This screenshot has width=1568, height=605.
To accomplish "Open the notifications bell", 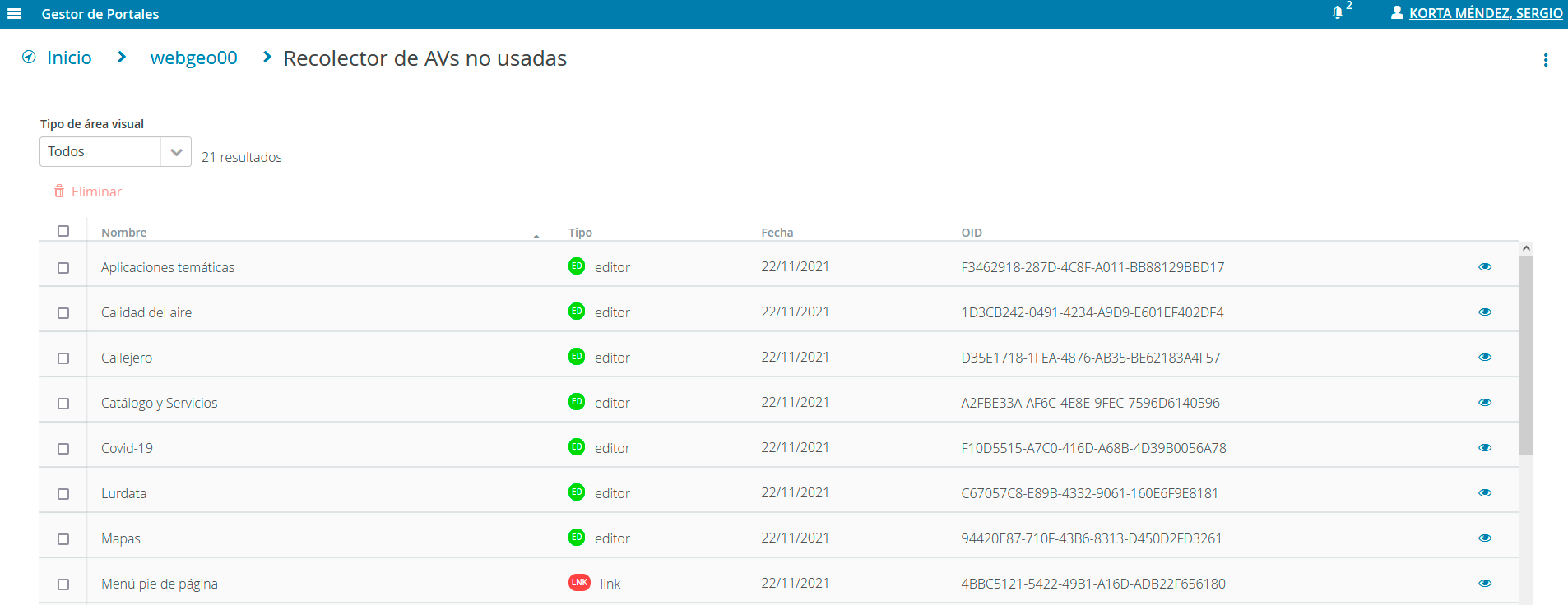I will click(x=1337, y=13).
